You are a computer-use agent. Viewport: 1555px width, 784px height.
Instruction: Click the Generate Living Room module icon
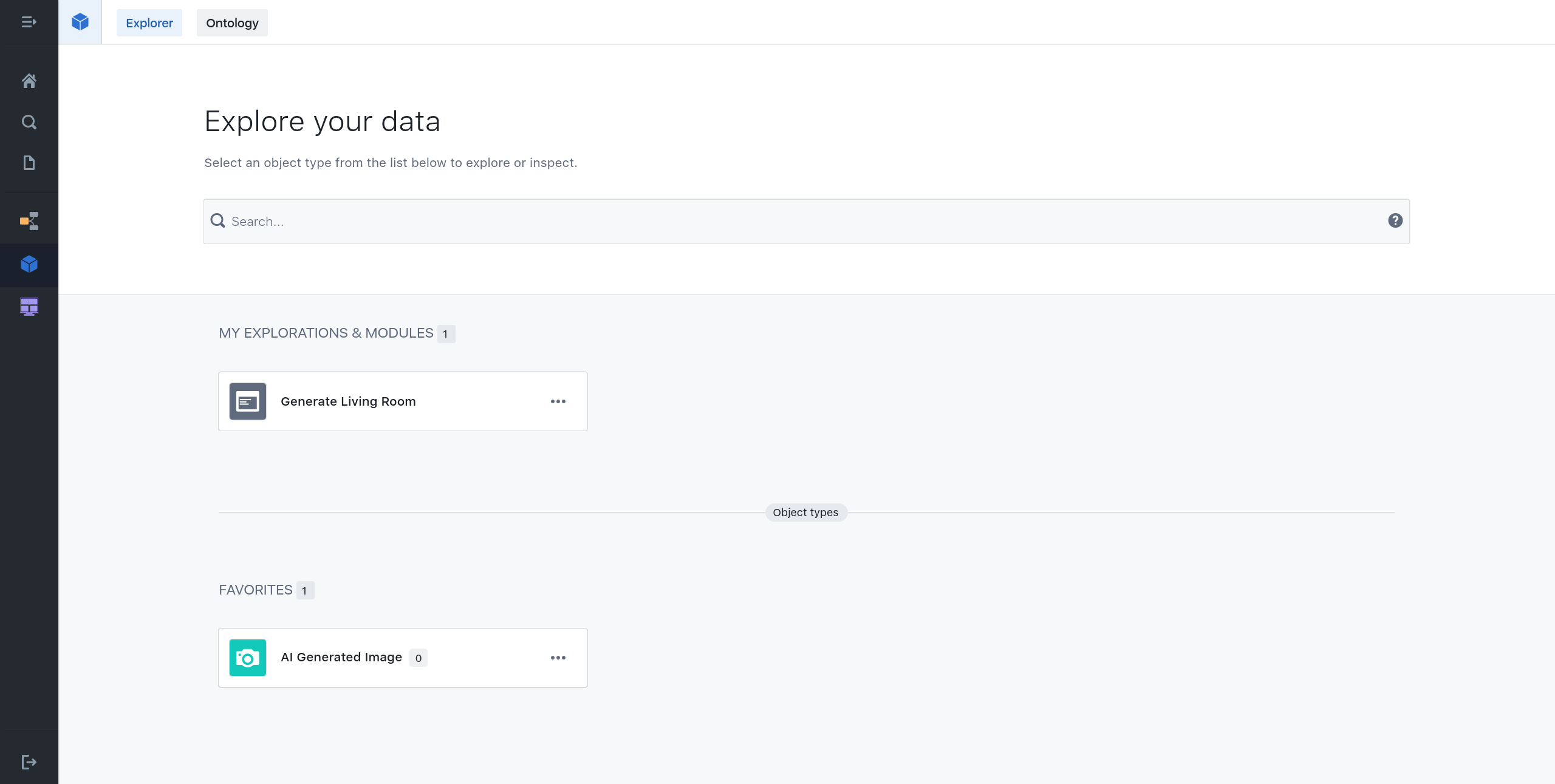click(x=247, y=401)
